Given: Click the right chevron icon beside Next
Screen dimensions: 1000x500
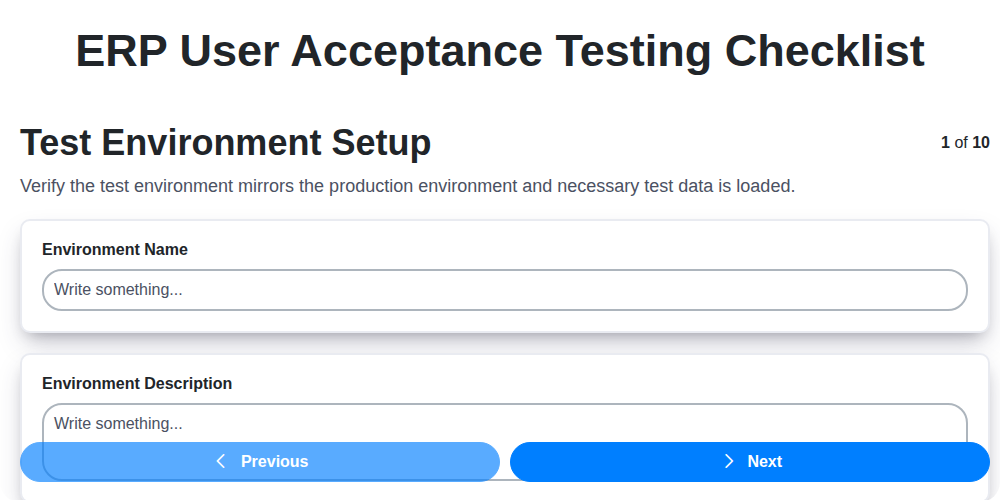Looking at the screenshot, I should coord(729,461).
